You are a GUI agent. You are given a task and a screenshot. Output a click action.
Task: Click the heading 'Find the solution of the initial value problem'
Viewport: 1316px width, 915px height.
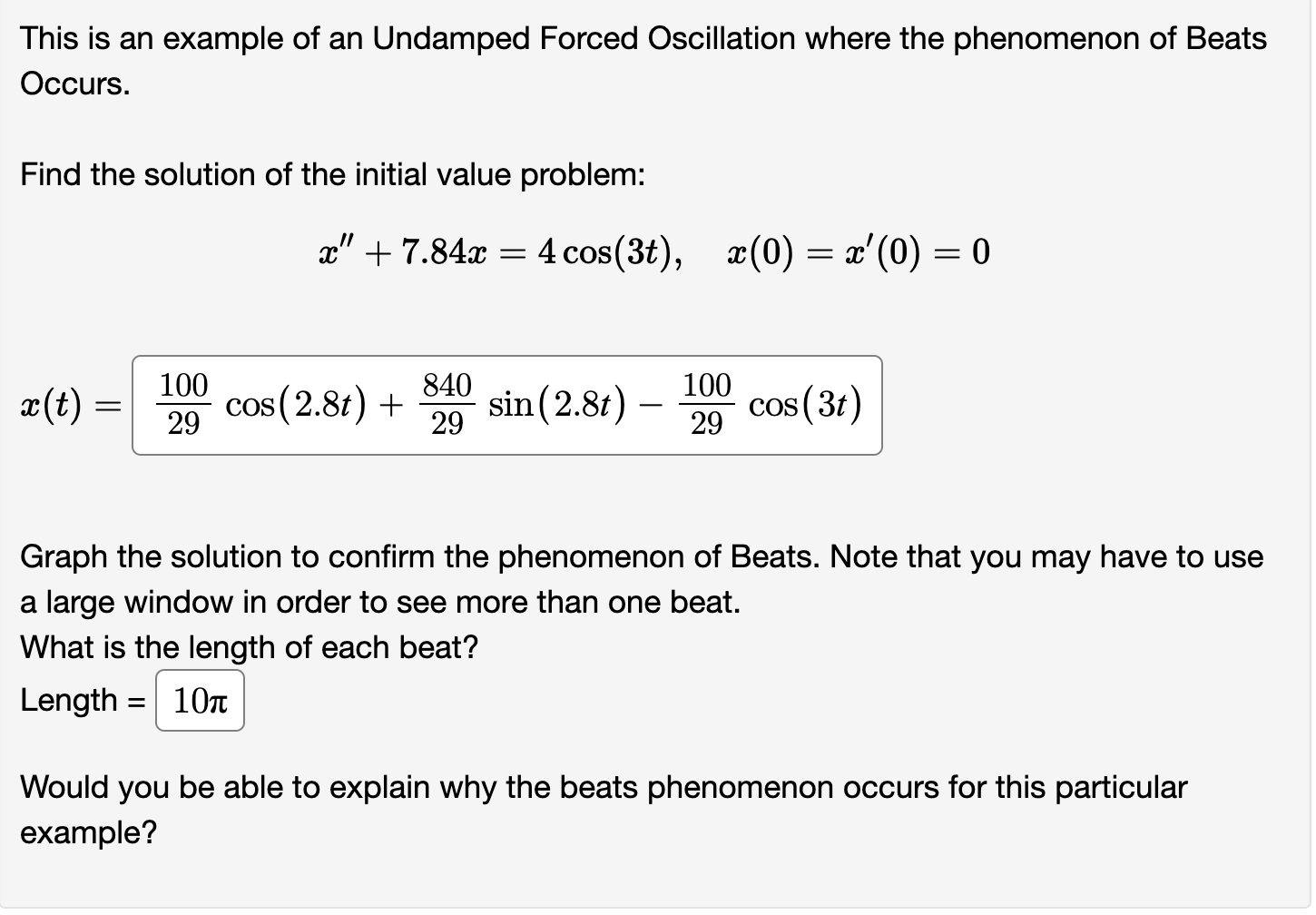click(x=332, y=174)
